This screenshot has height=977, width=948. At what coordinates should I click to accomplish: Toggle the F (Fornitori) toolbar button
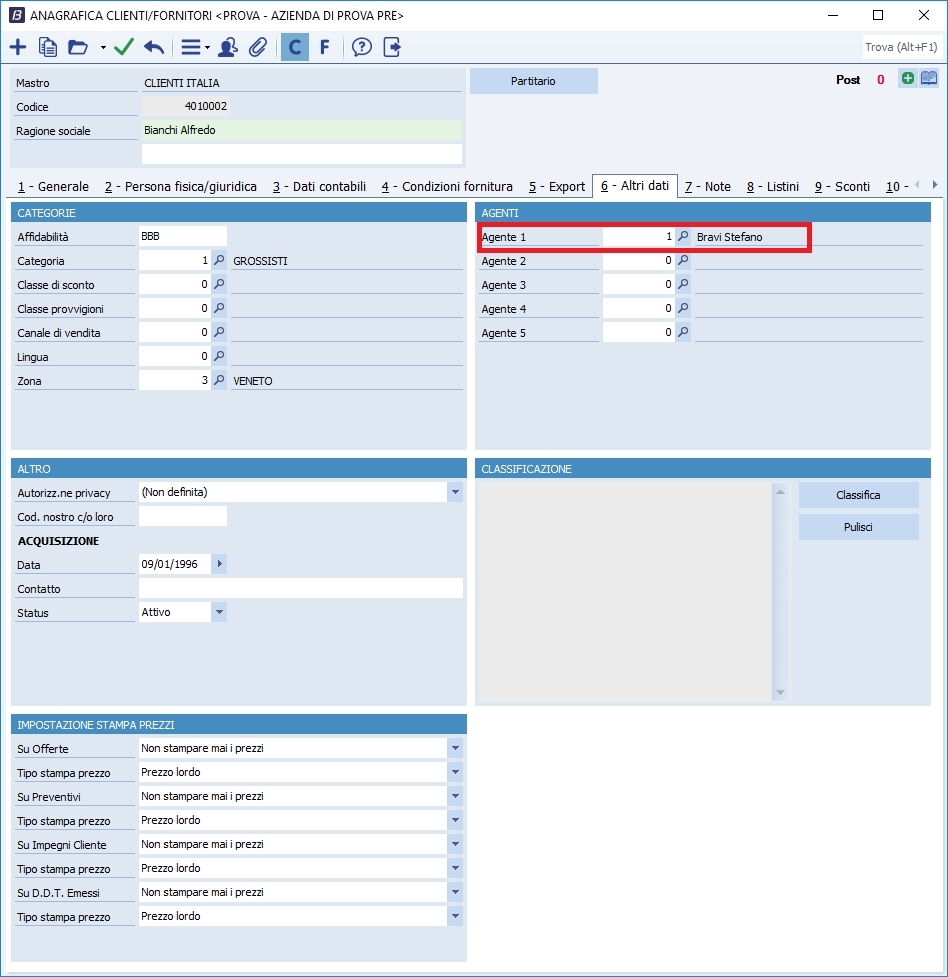pos(325,47)
